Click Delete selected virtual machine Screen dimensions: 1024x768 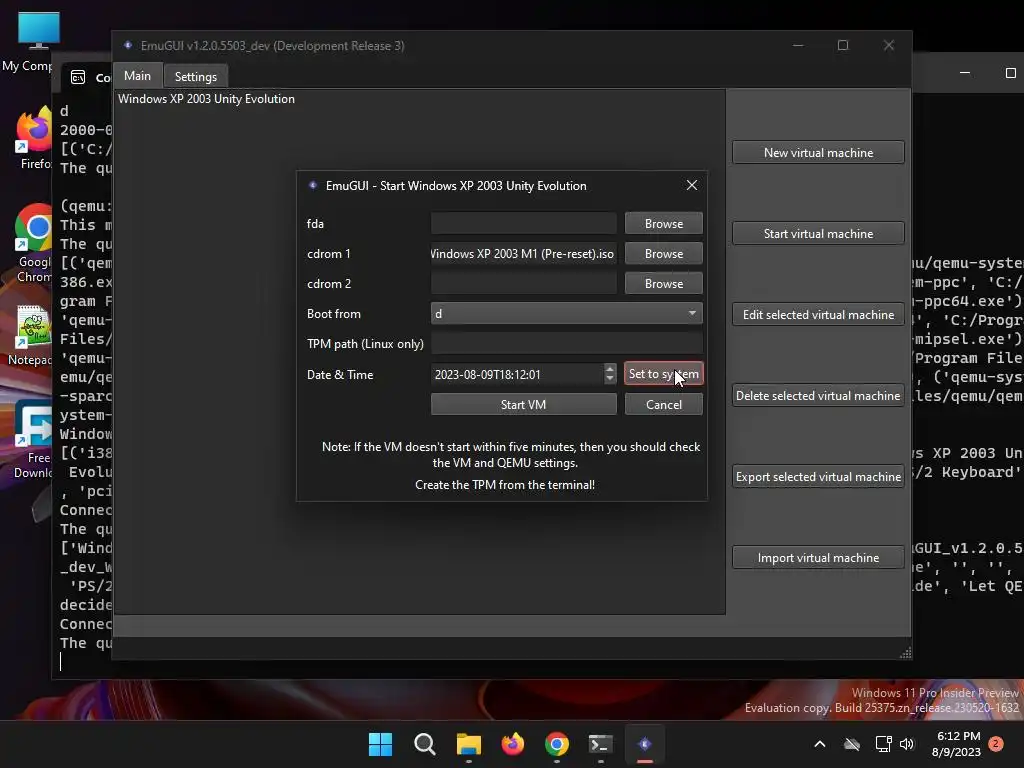(x=818, y=395)
